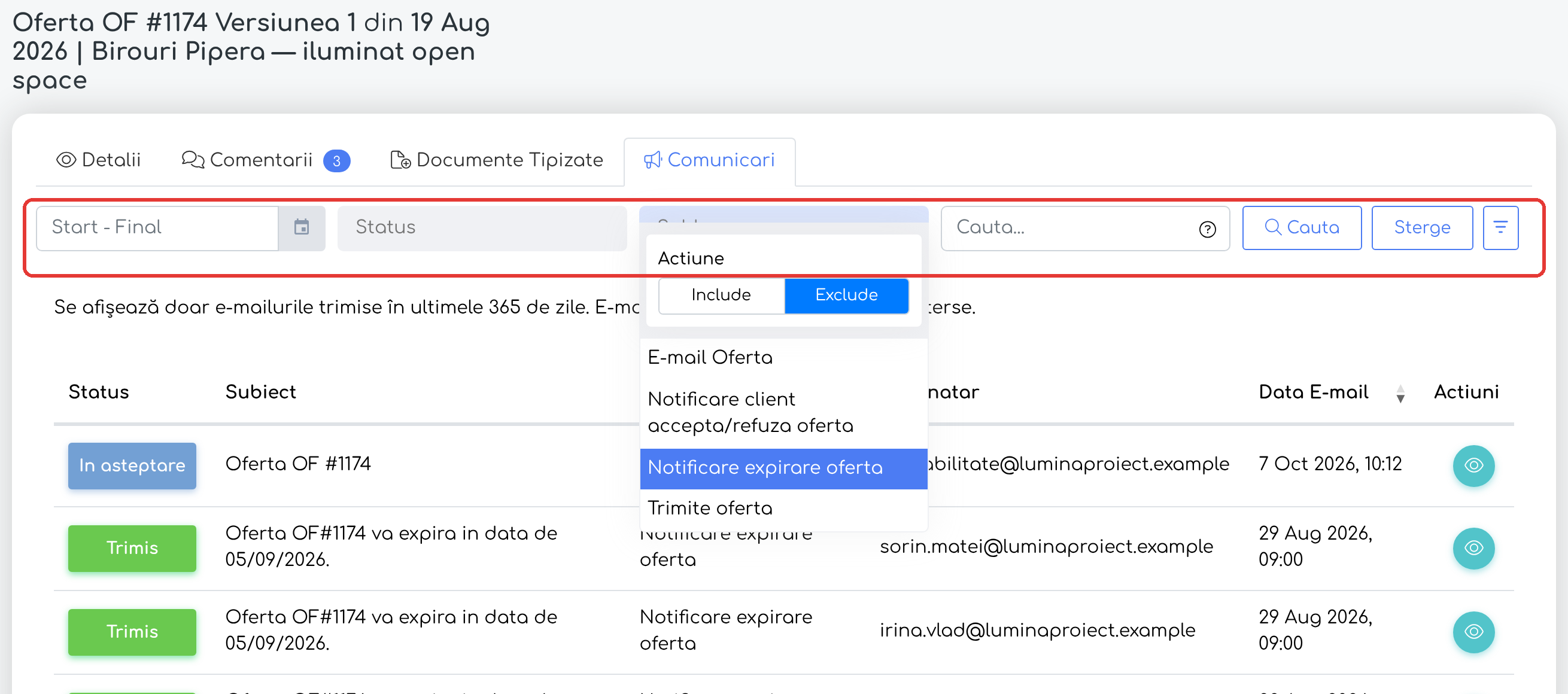Click the Cauta search button

pos(1302,227)
